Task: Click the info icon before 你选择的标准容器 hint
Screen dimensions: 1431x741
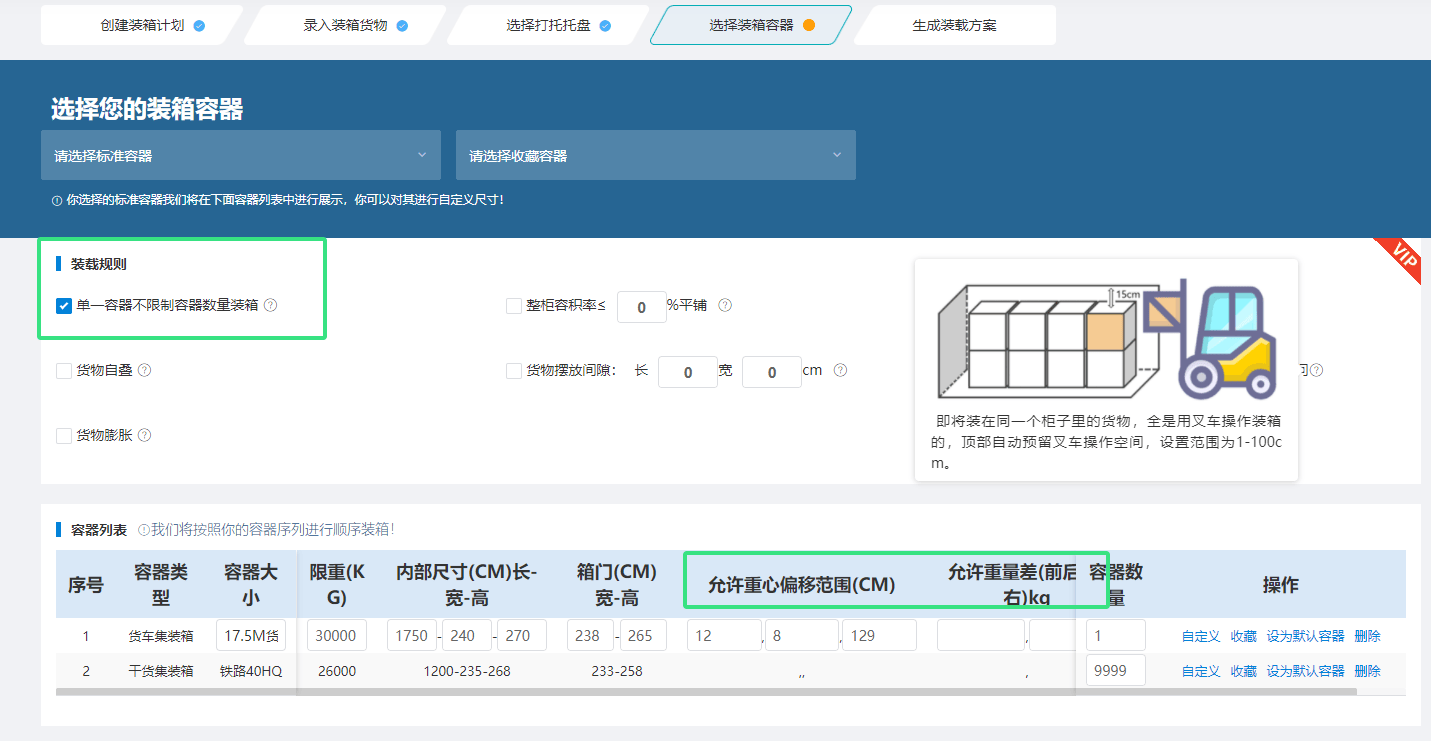Action: point(57,200)
